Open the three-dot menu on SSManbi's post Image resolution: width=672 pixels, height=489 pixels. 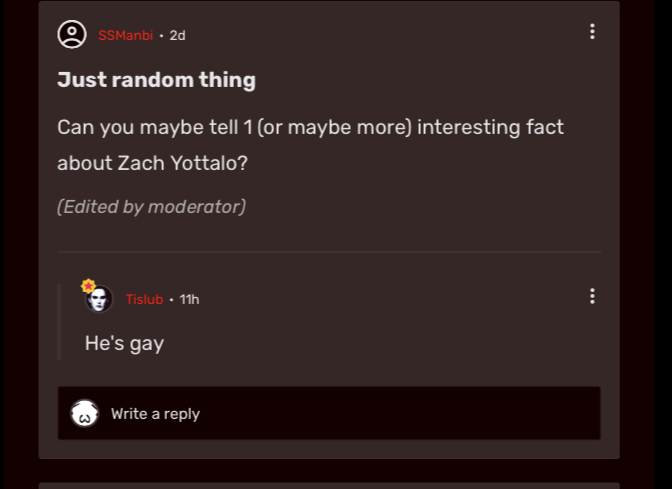tap(592, 32)
